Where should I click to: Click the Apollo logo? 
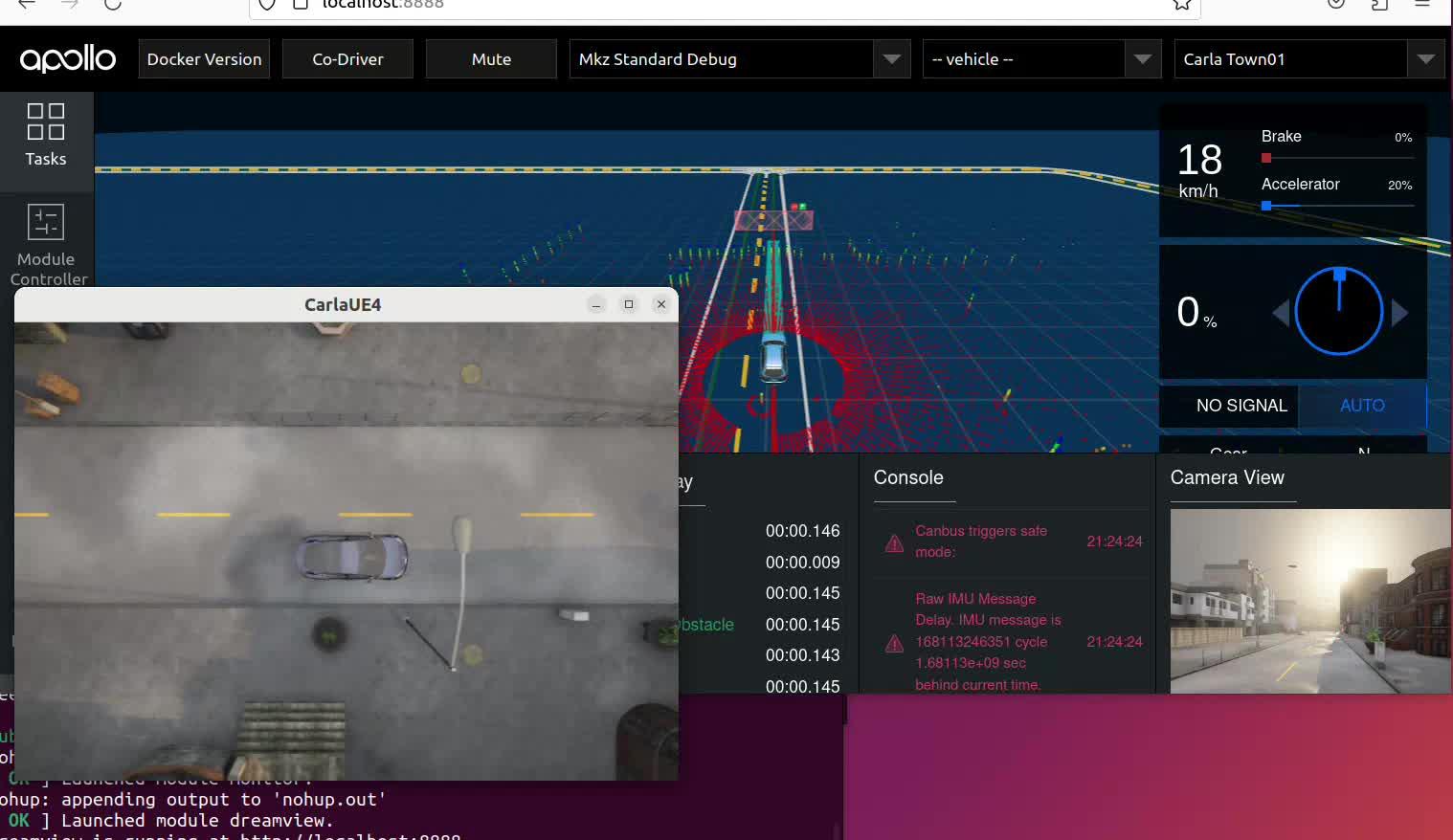pos(68,59)
